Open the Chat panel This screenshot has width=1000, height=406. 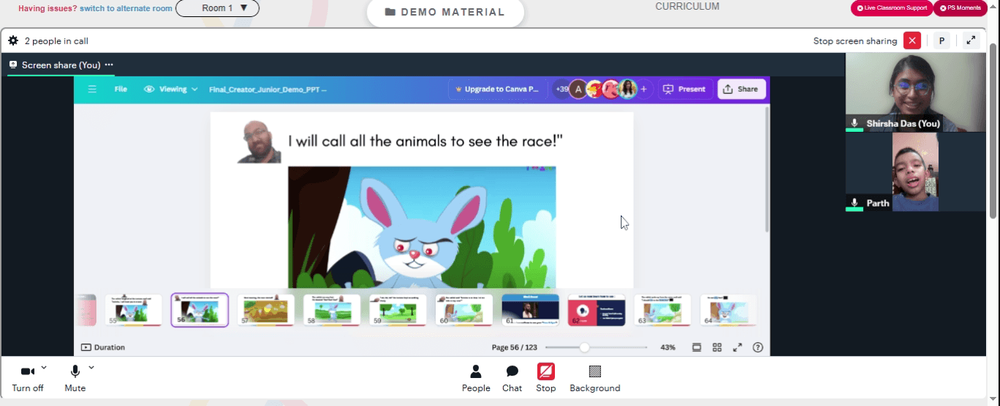(511, 378)
